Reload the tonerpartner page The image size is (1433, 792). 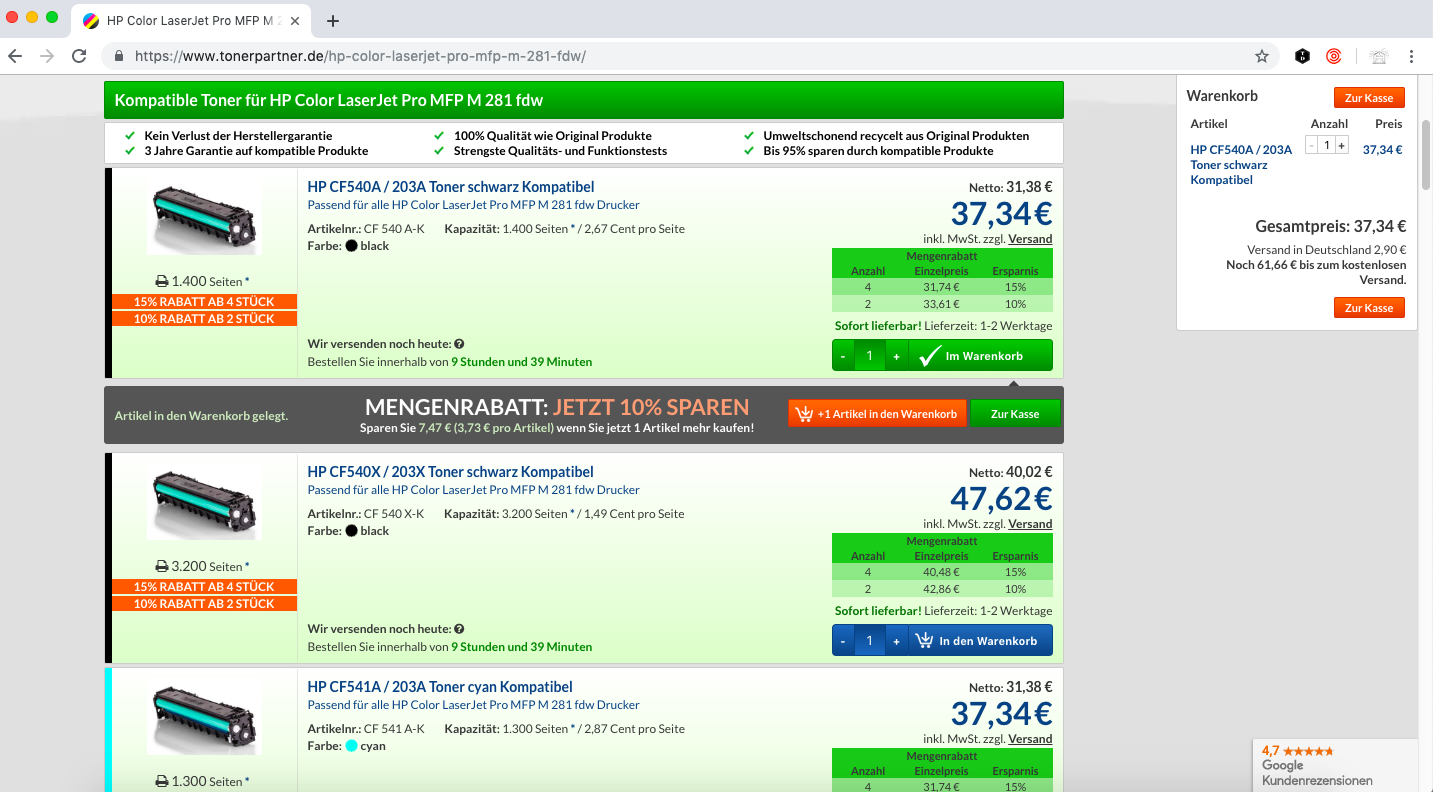(x=79, y=56)
